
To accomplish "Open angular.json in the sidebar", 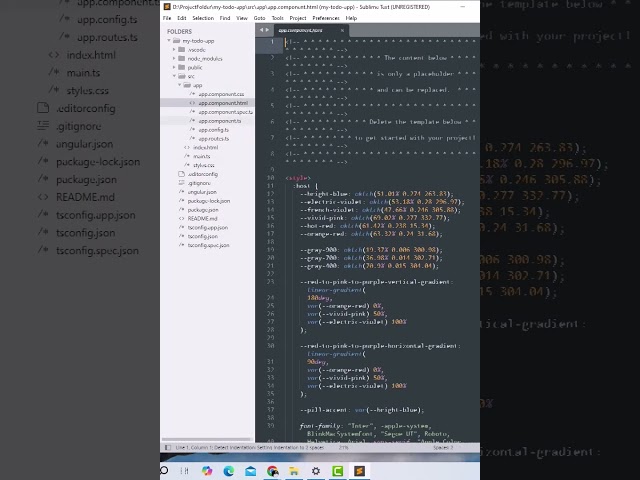I will (202, 192).
